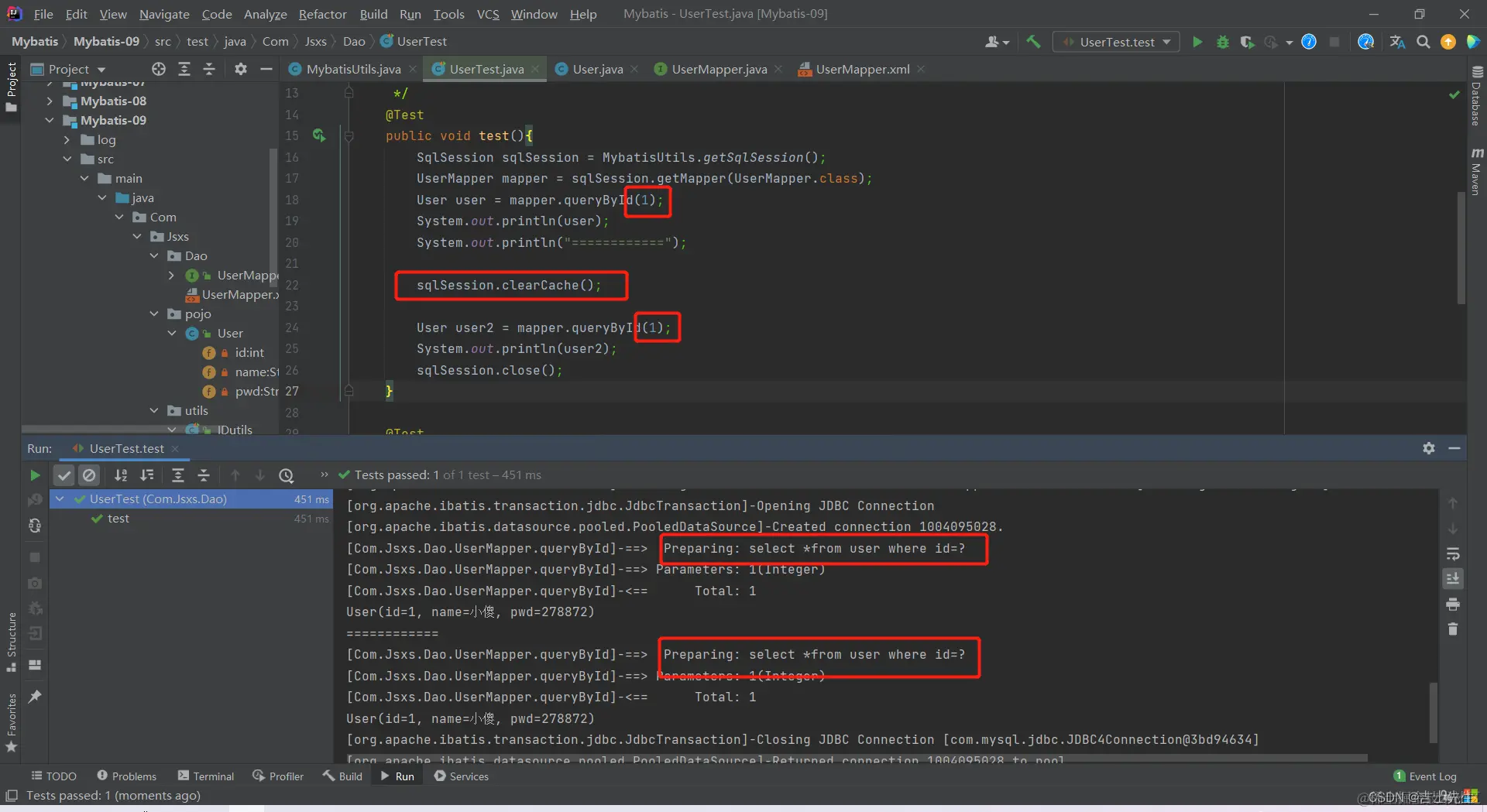Open Project panel gear options

[x=241, y=69]
